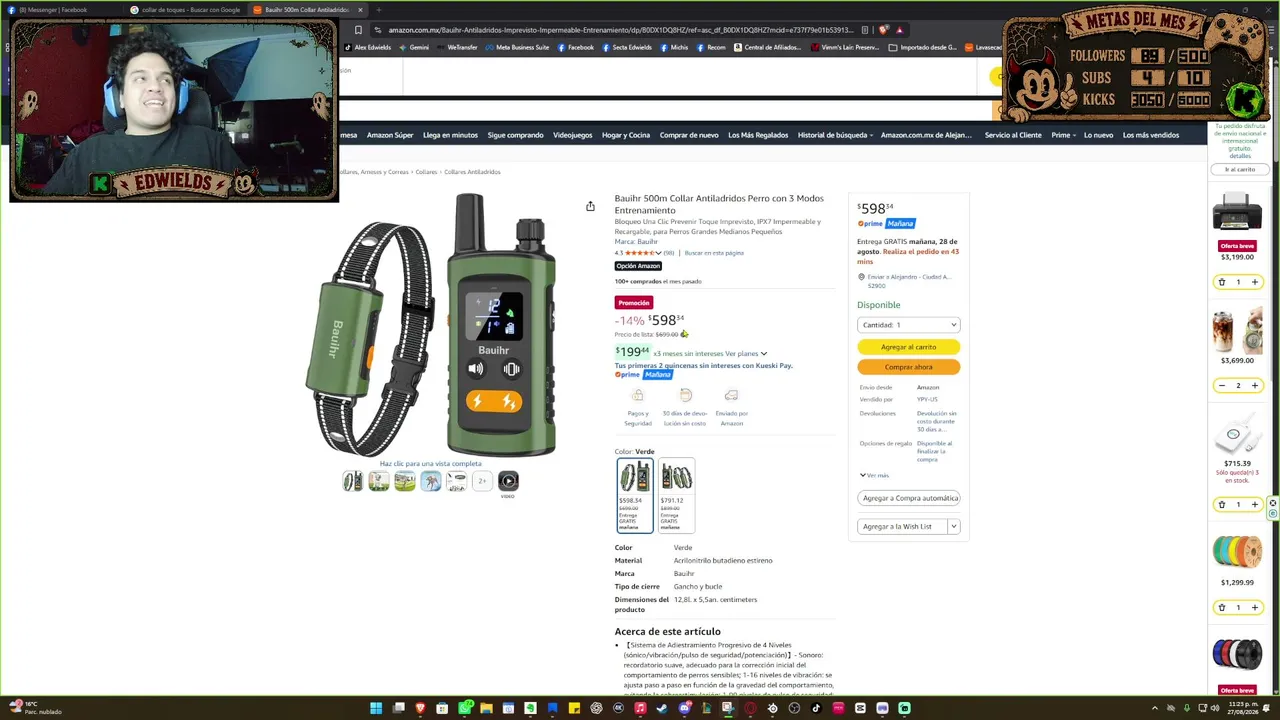
Task: Expand Ver más seller details
Action: click(874, 475)
